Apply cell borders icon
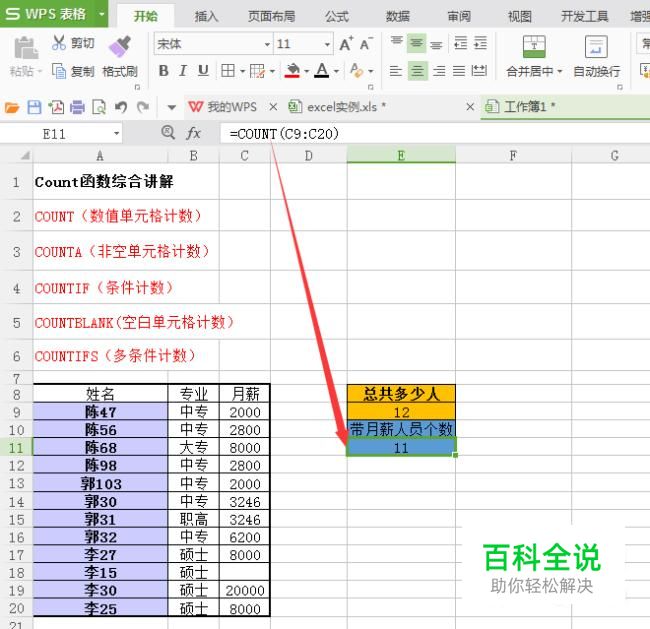 tap(228, 71)
